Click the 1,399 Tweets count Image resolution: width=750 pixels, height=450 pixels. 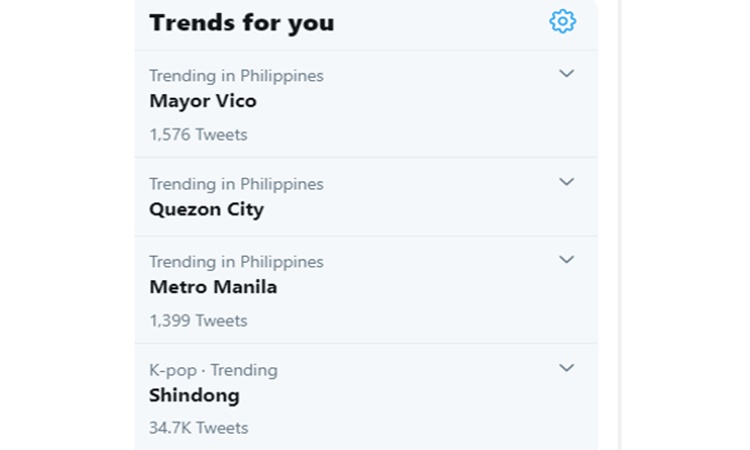[x=199, y=321]
